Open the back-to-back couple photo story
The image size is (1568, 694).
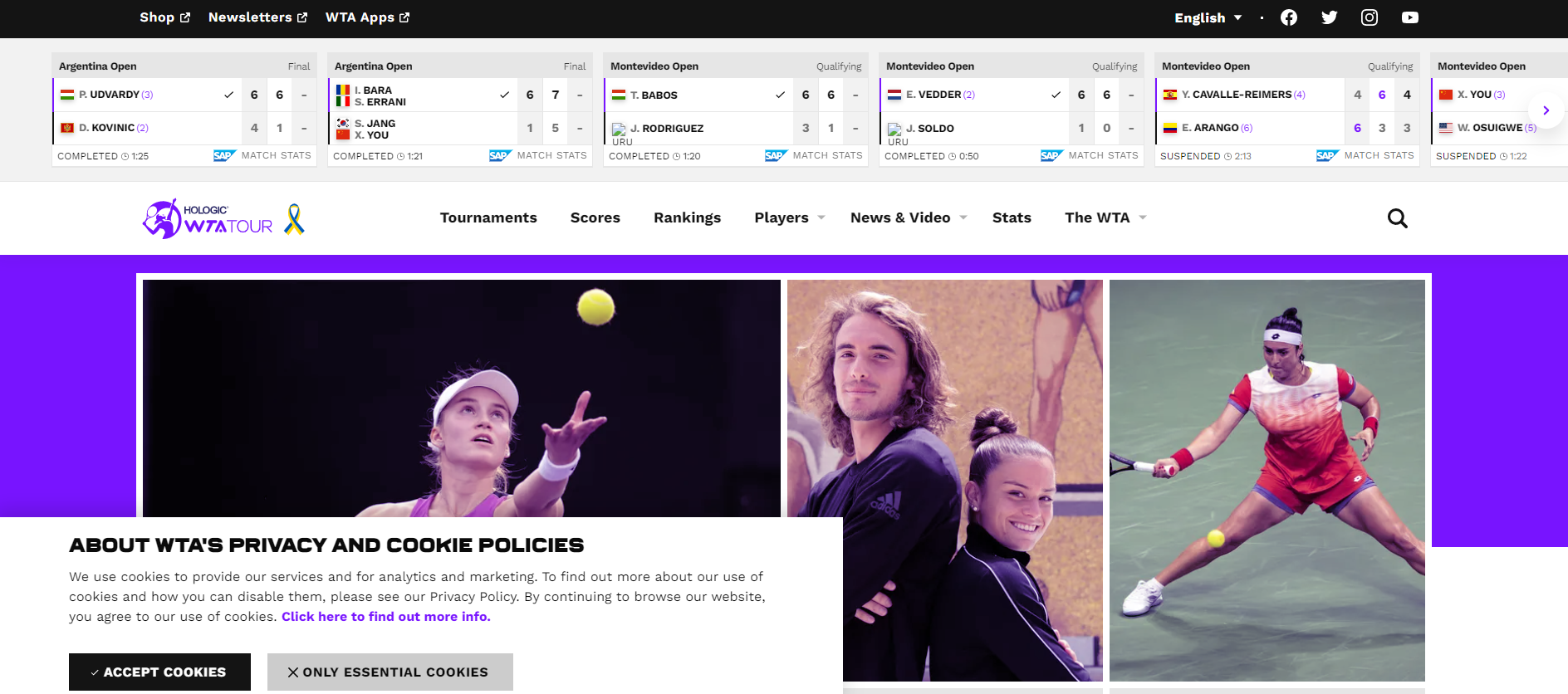pos(945,480)
